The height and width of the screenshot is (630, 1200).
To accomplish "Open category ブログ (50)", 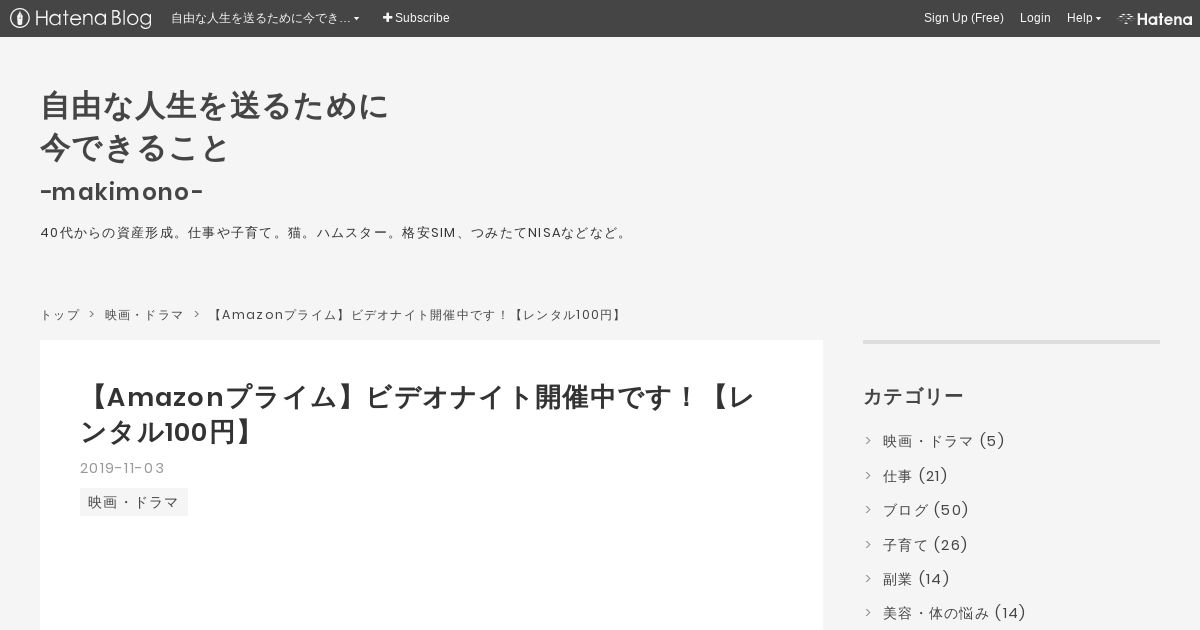I will tap(926, 510).
